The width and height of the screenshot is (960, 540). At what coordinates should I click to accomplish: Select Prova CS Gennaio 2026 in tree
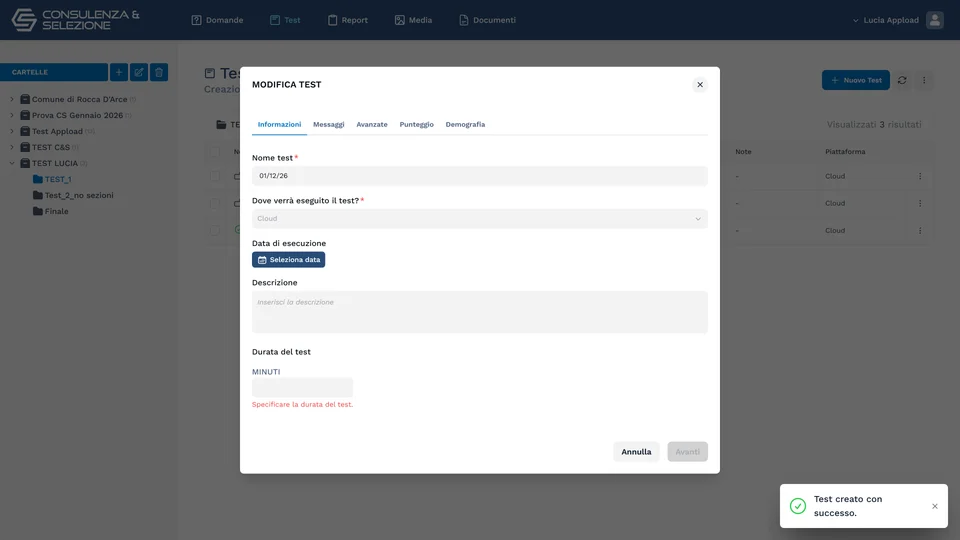(77, 115)
